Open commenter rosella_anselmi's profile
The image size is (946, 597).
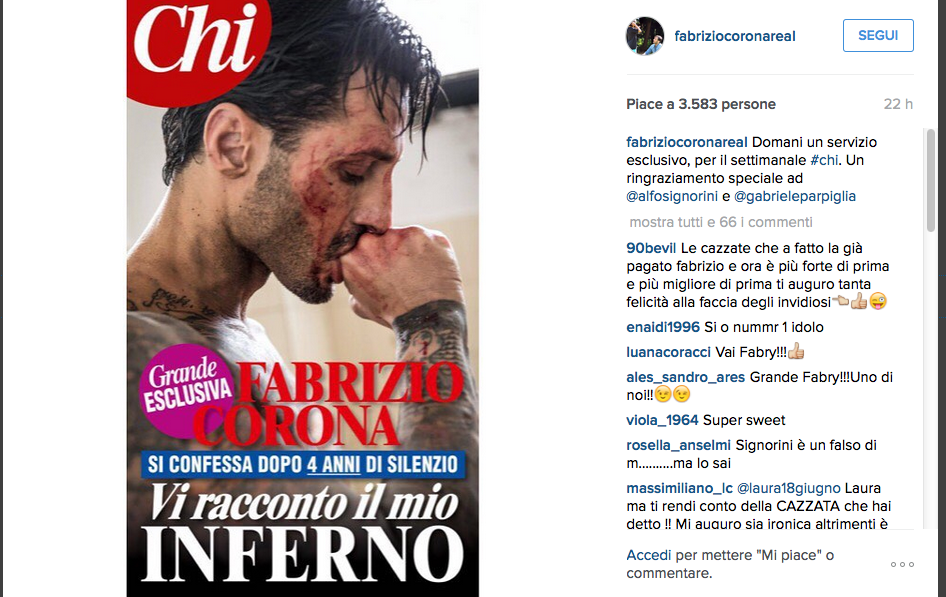[678, 446]
